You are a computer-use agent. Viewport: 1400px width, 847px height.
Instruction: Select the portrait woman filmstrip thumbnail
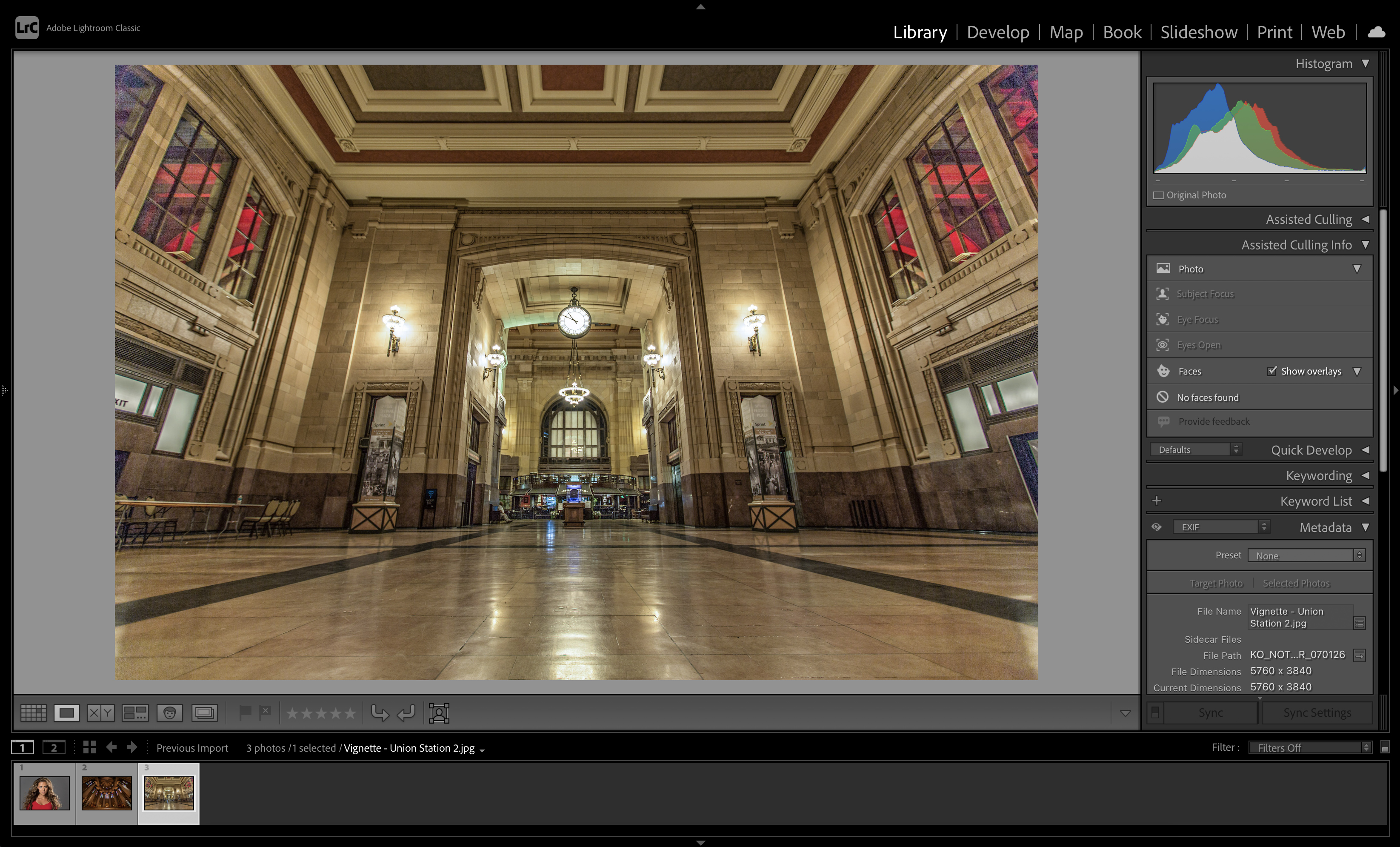coord(44,793)
